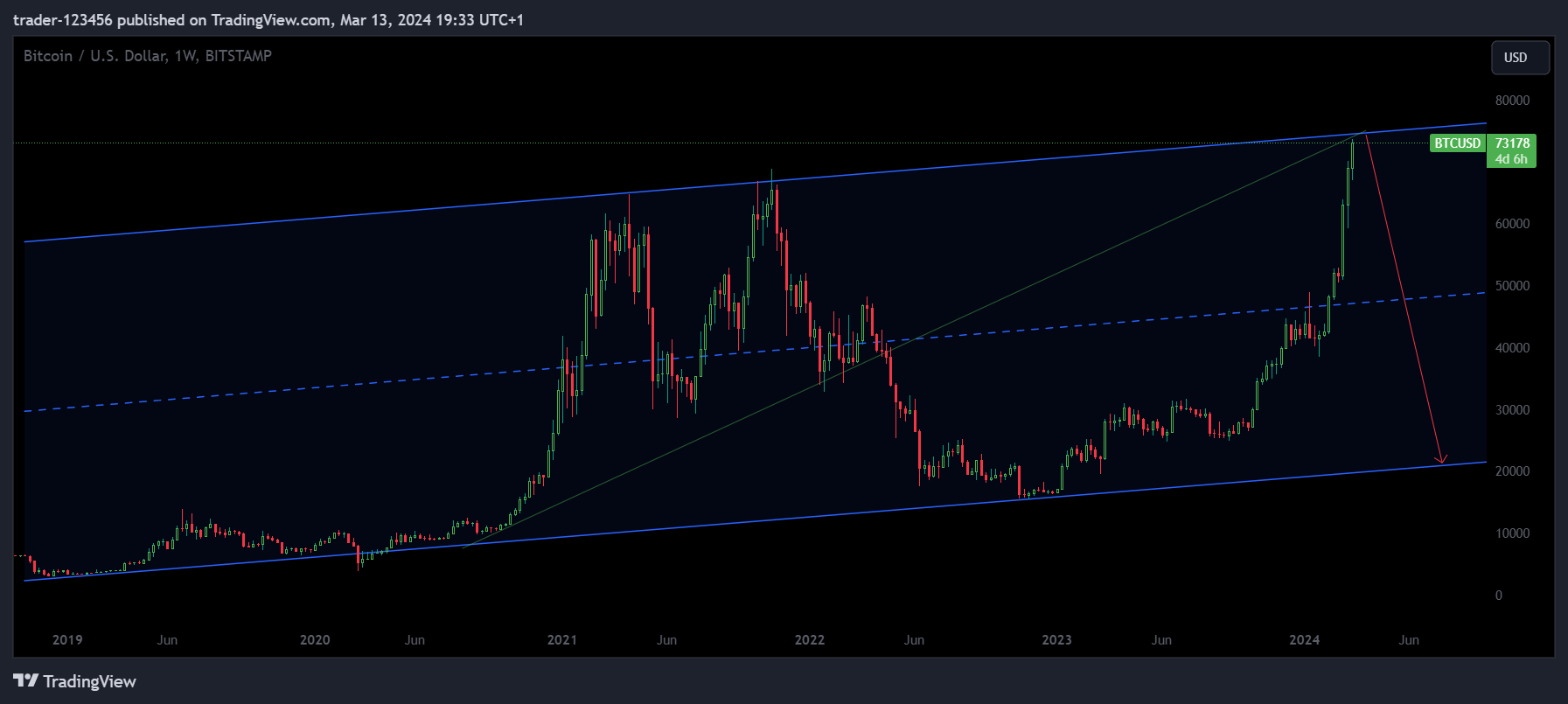This screenshot has height=704, width=1568.
Task: Click the 2023 time axis label
Action: pos(1056,640)
